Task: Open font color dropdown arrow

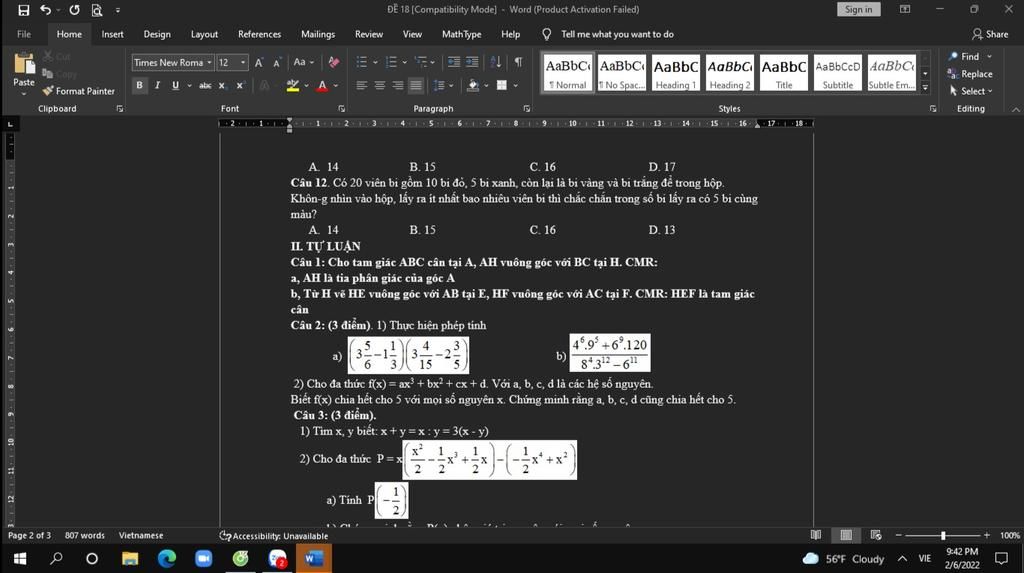Action: tap(336, 86)
